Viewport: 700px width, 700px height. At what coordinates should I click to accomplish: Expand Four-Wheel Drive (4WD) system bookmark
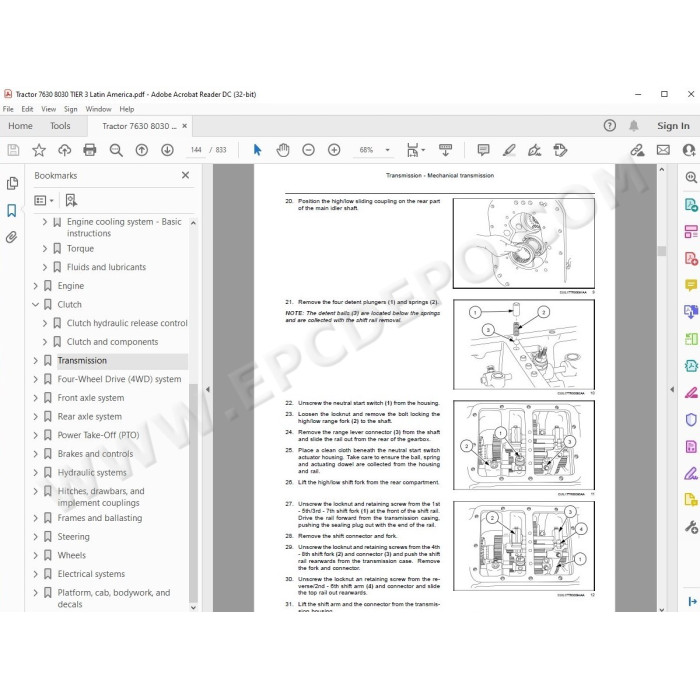point(36,379)
